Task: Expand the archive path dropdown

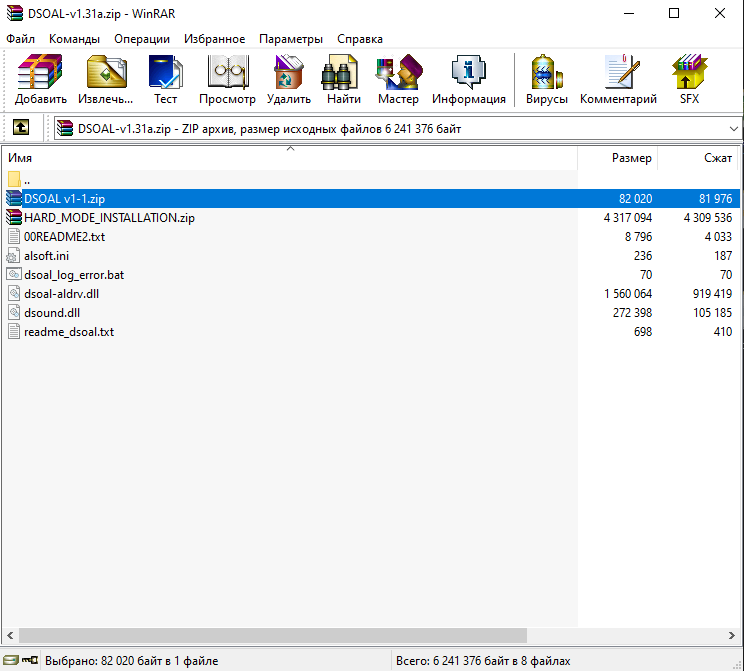Action: 733,129
